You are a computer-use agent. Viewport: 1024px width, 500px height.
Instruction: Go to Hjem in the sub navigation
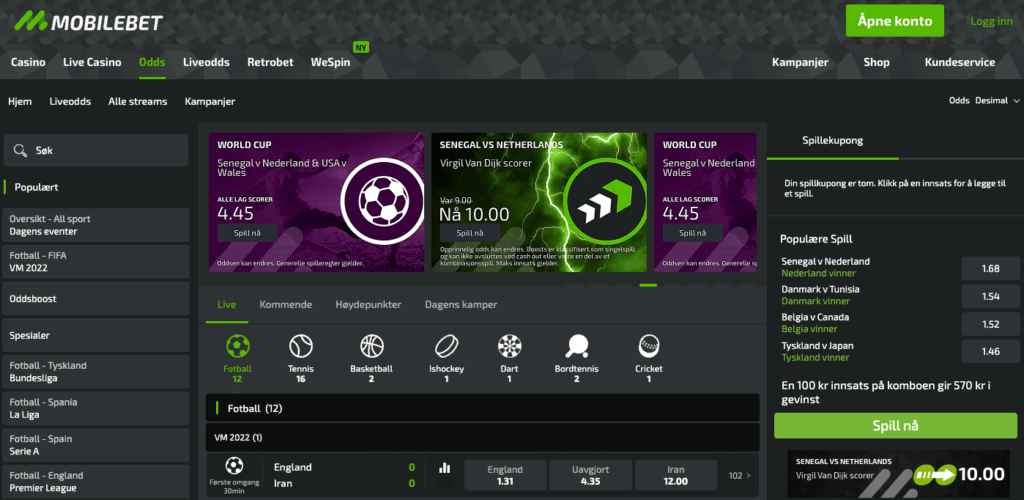(20, 101)
